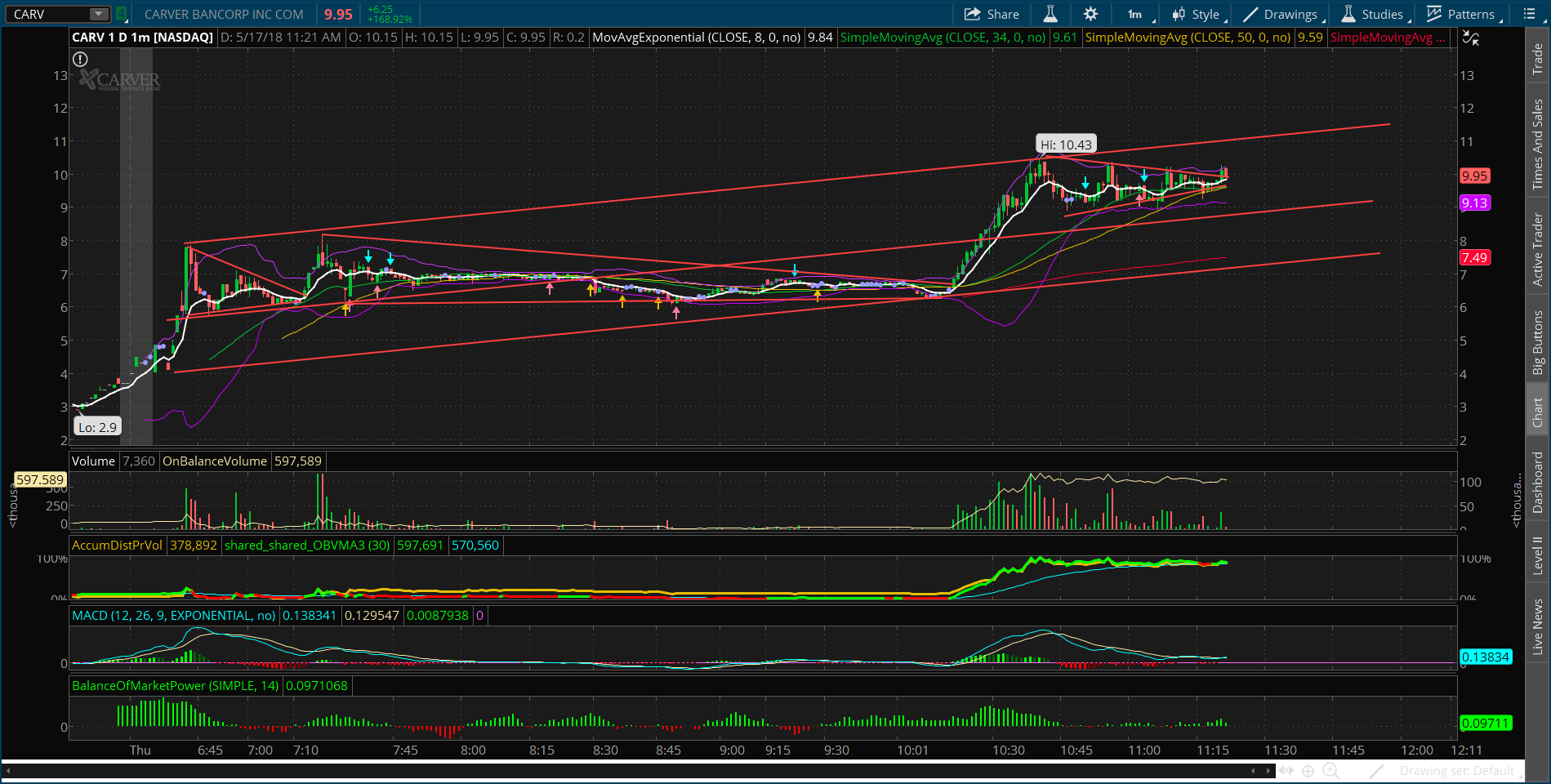Switch to the Level II side tab
The width and height of the screenshot is (1551, 784).
[1537, 555]
